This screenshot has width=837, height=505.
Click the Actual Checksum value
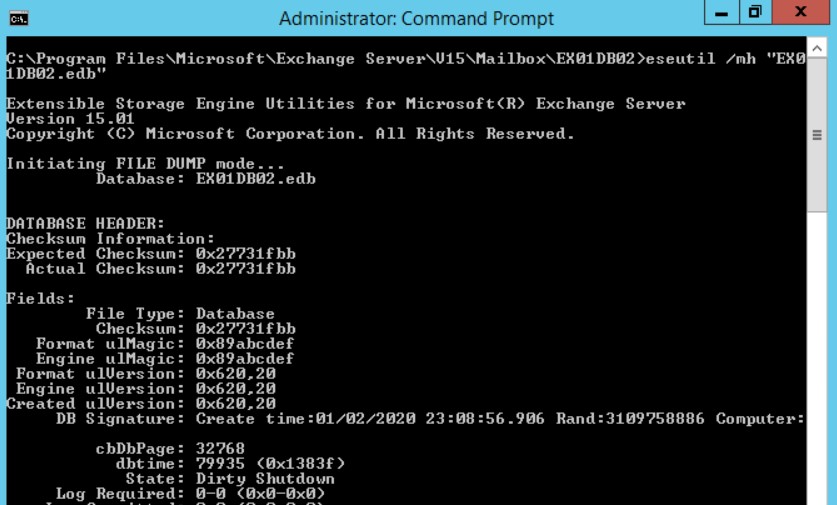pyautogui.click(x=245, y=269)
